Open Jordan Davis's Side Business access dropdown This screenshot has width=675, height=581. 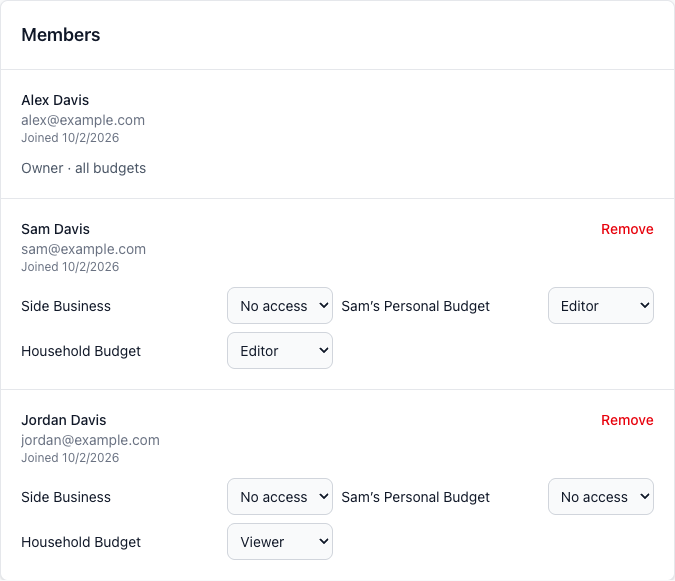(x=280, y=497)
